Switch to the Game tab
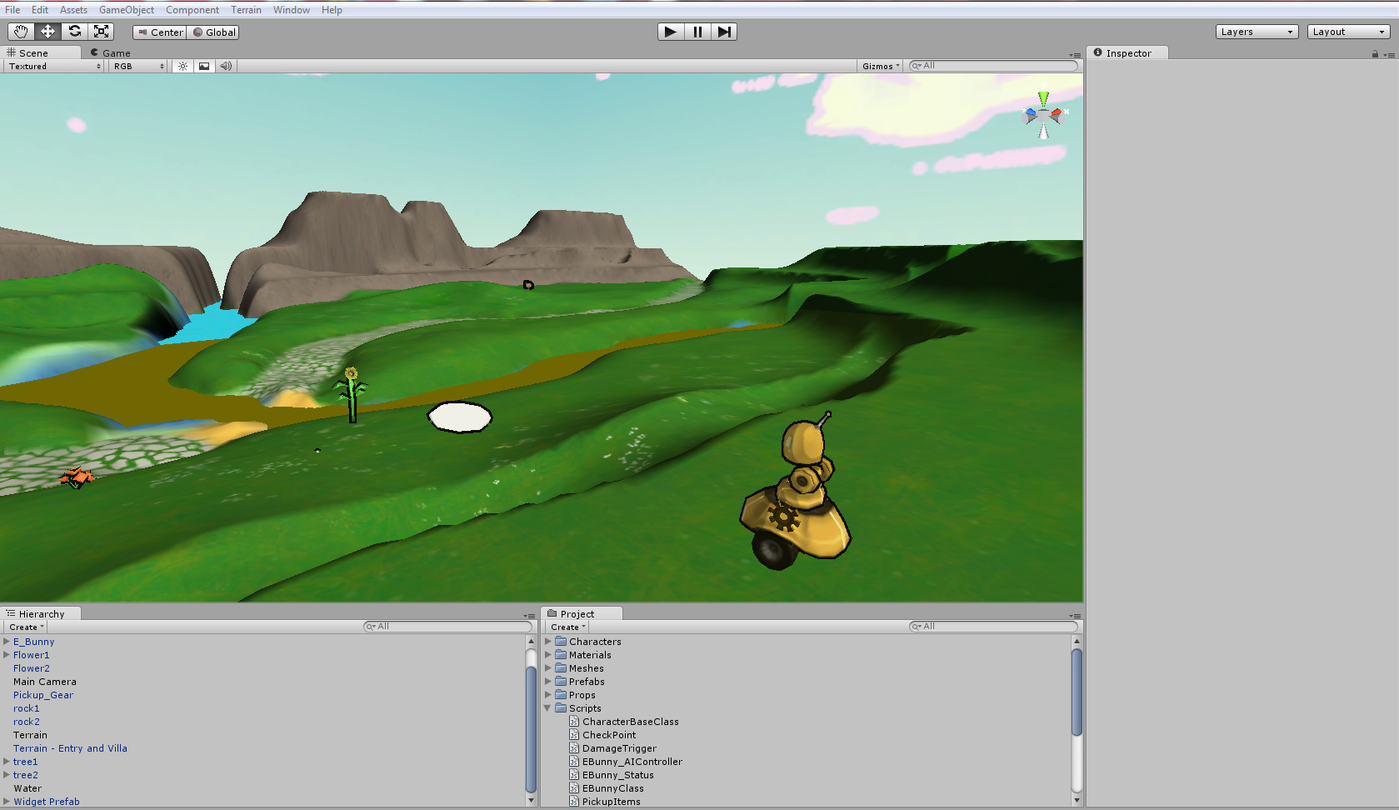Viewport: 1399px width, 810px height. 110,53
